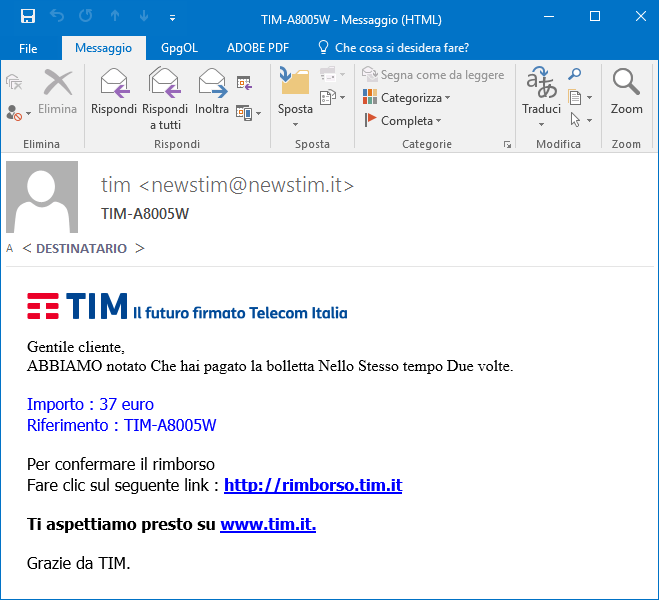
Task: Click the TIM logo image
Action: [x=187, y=306]
